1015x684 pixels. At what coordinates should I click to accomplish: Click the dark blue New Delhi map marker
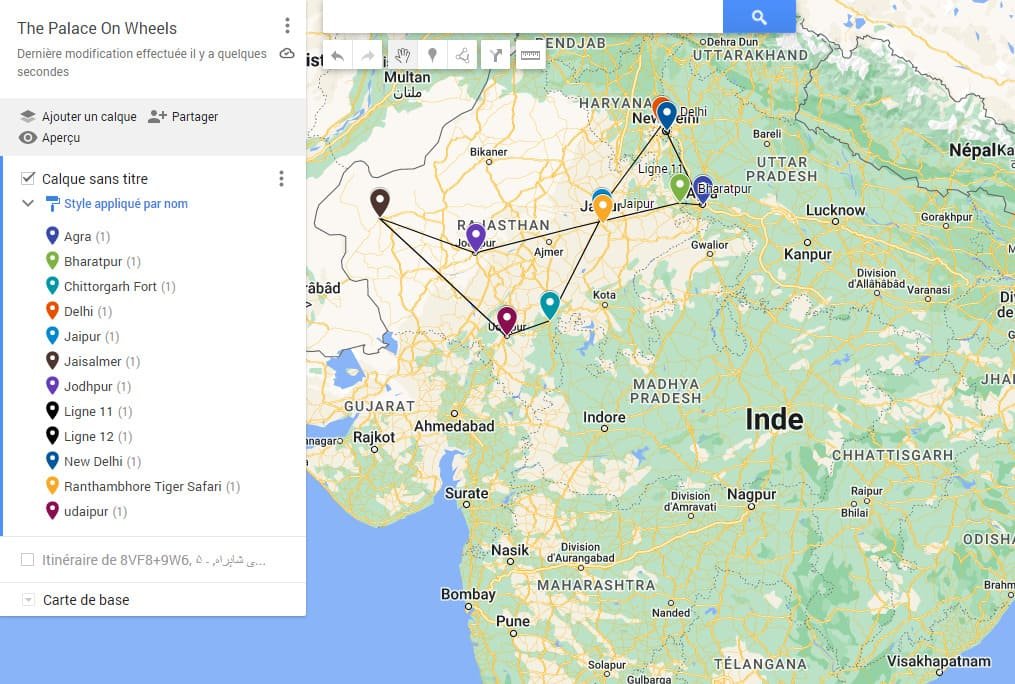(667, 116)
